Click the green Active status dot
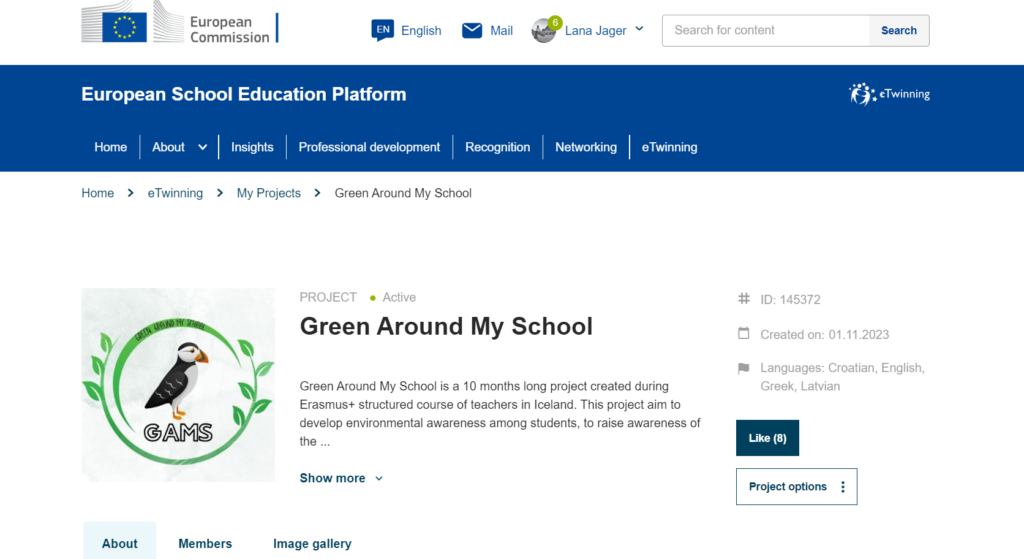The image size is (1024, 559). click(373, 298)
